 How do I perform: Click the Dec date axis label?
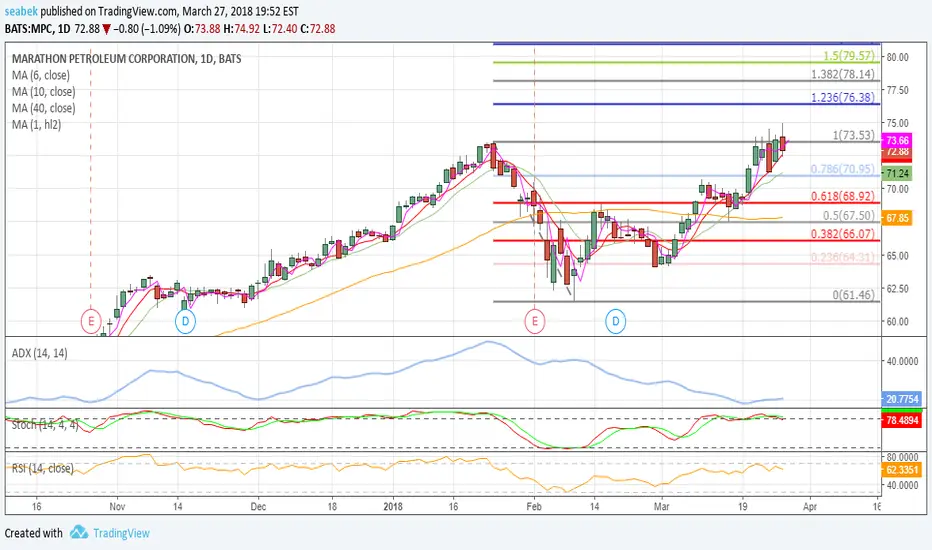[x=258, y=507]
